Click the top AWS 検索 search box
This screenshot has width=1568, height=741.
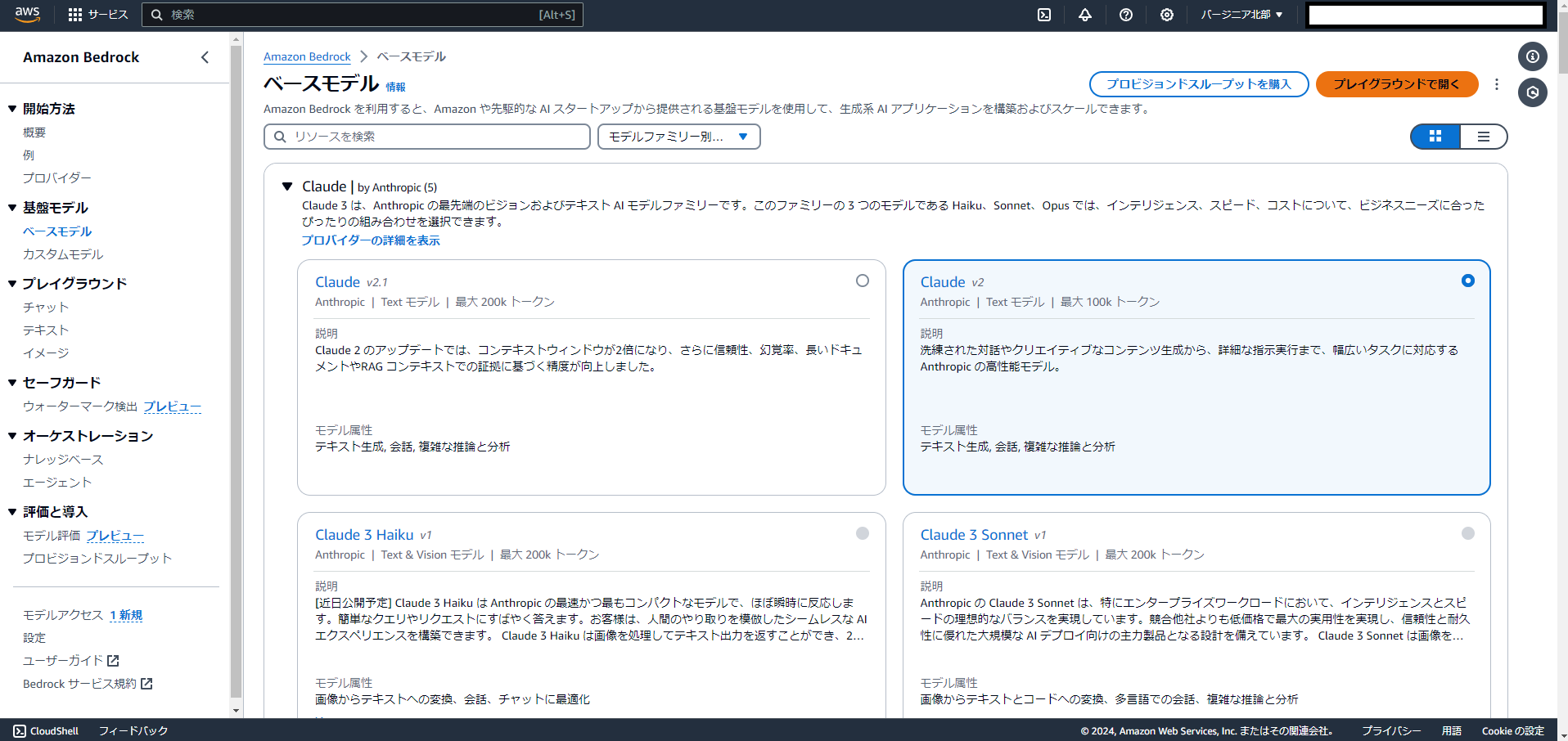point(363,15)
